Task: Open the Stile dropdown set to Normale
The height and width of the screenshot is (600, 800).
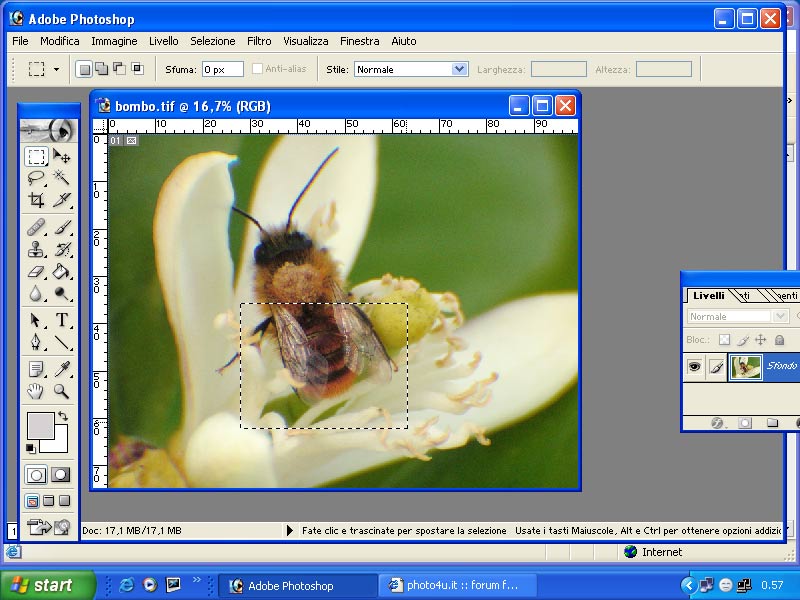Action: pyautogui.click(x=459, y=69)
